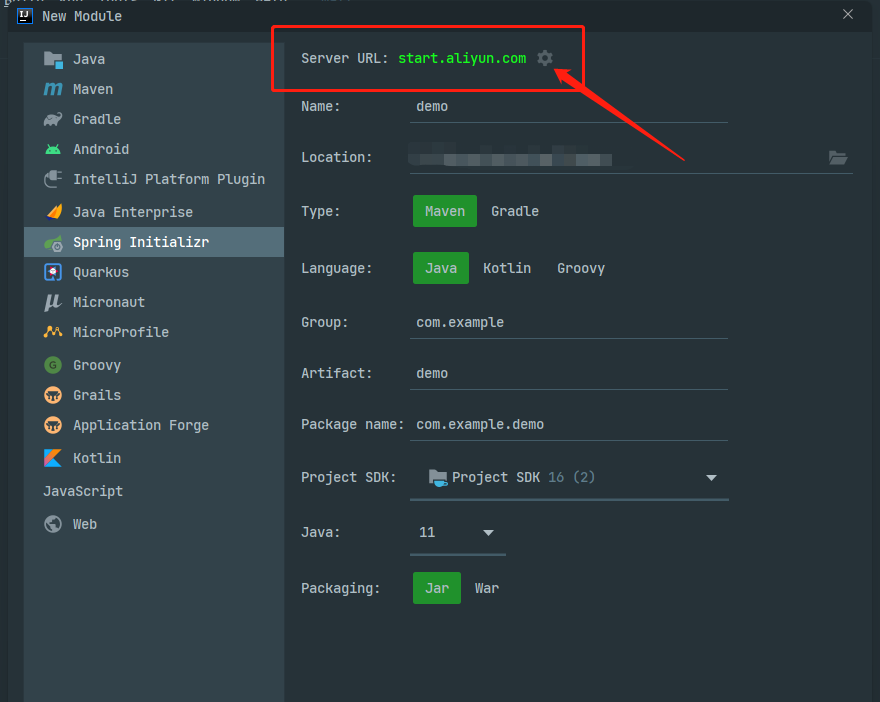The height and width of the screenshot is (702, 880).
Task: Click folder icon to browse Location
Action: pyautogui.click(x=838, y=157)
